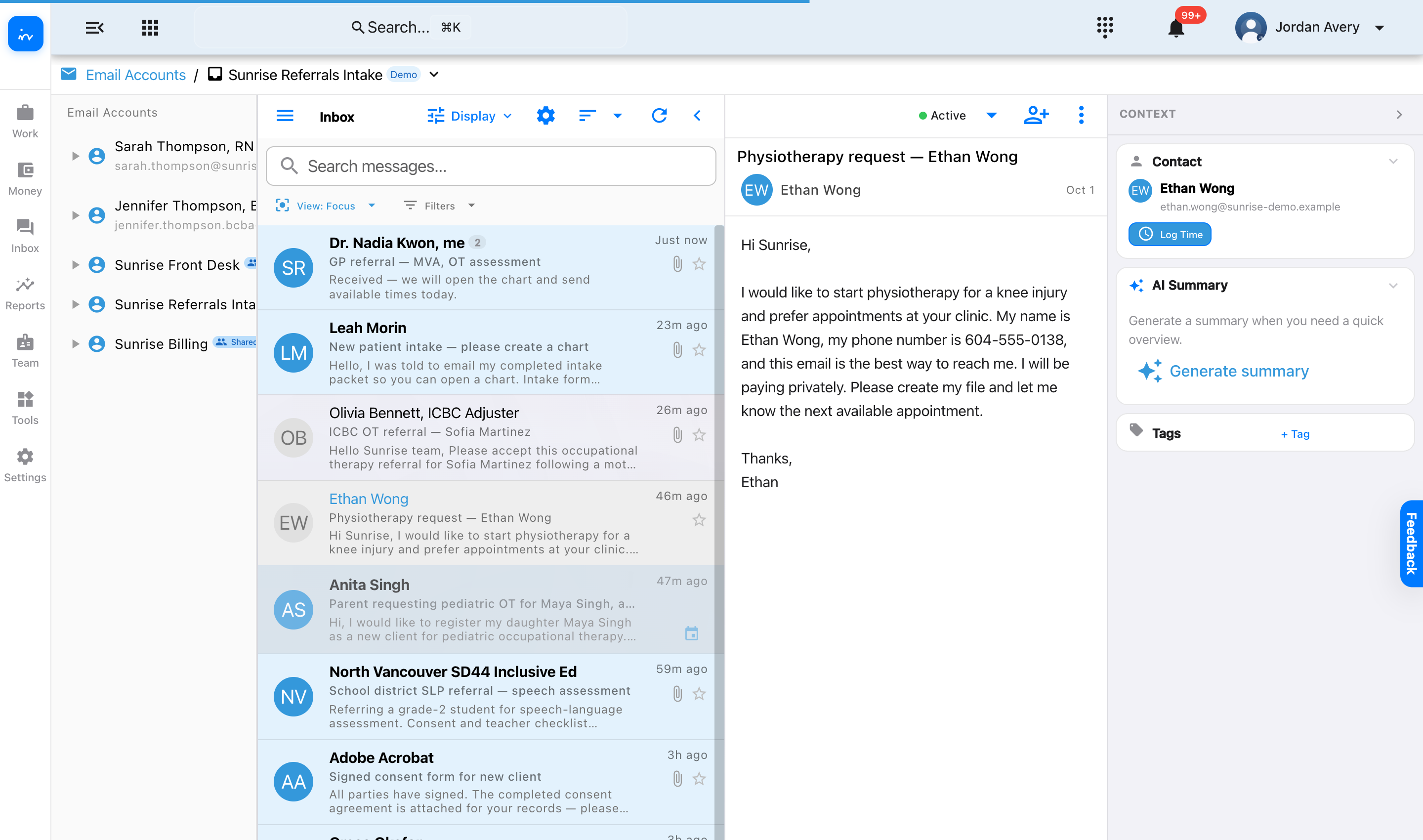Go to the Team section
This screenshot has width=1423, height=840.
pyautogui.click(x=25, y=351)
